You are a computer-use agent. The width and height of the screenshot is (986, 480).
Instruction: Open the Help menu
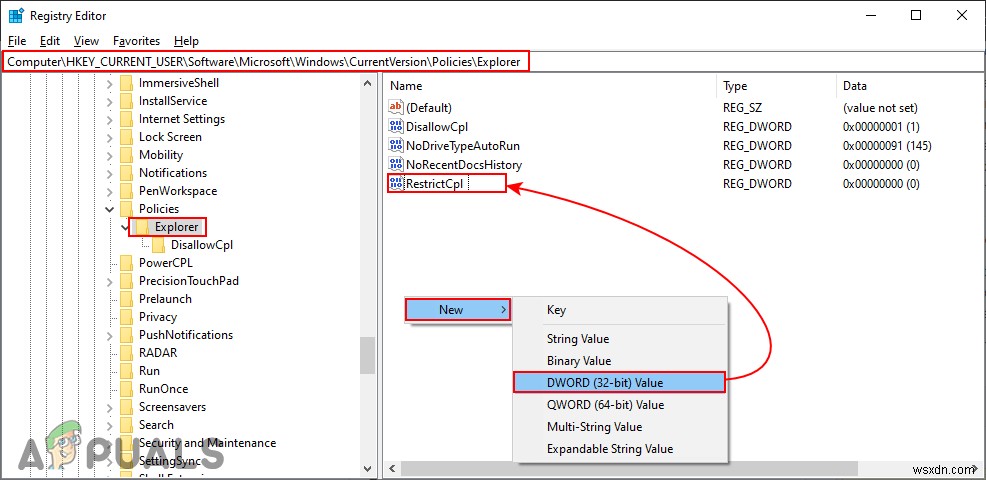click(x=186, y=41)
